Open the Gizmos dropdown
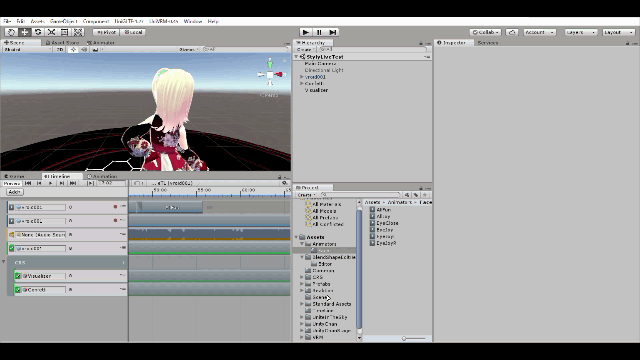 pyautogui.click(x=189, y=49)
